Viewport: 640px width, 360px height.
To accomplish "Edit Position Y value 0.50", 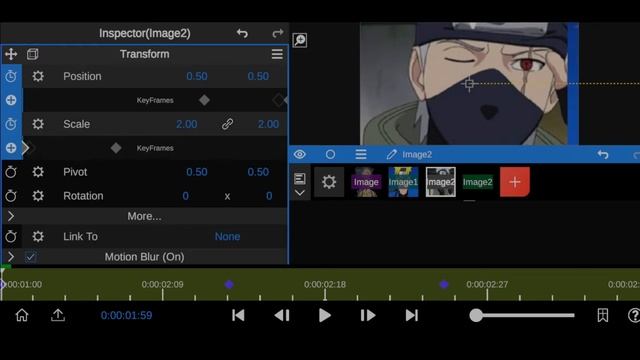I will [258, 76].
